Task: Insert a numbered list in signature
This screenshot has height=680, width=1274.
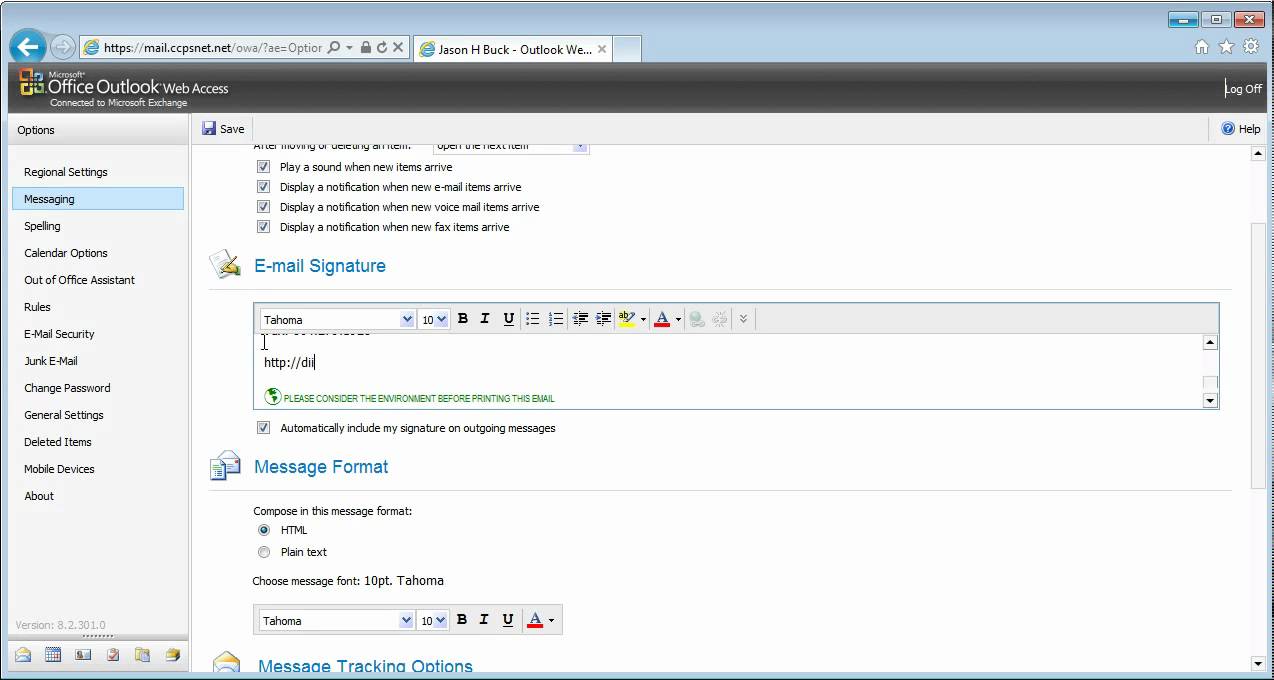Action: pos(556,319)
